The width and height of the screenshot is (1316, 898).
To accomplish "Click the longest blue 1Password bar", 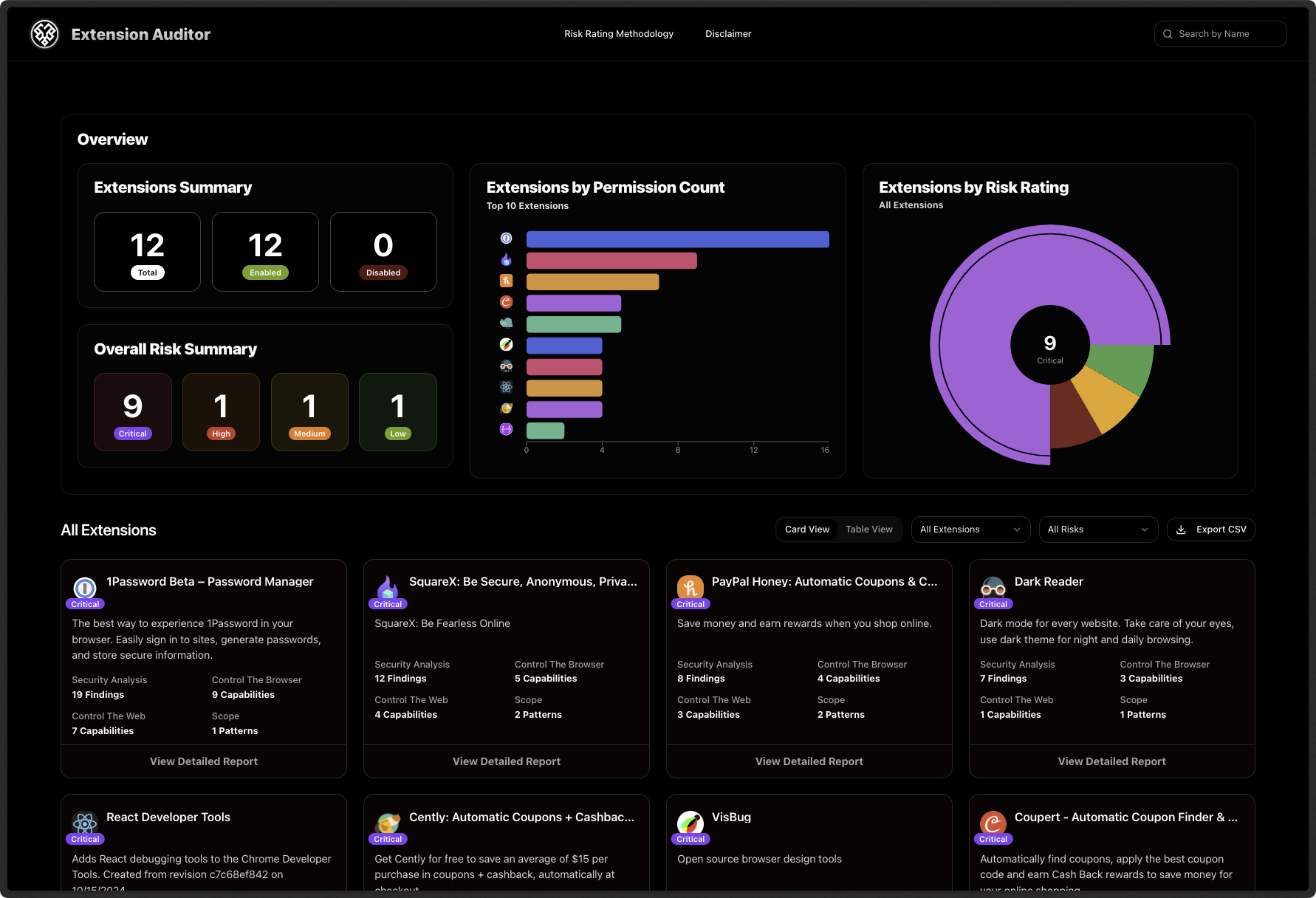I will click(677, 239).
